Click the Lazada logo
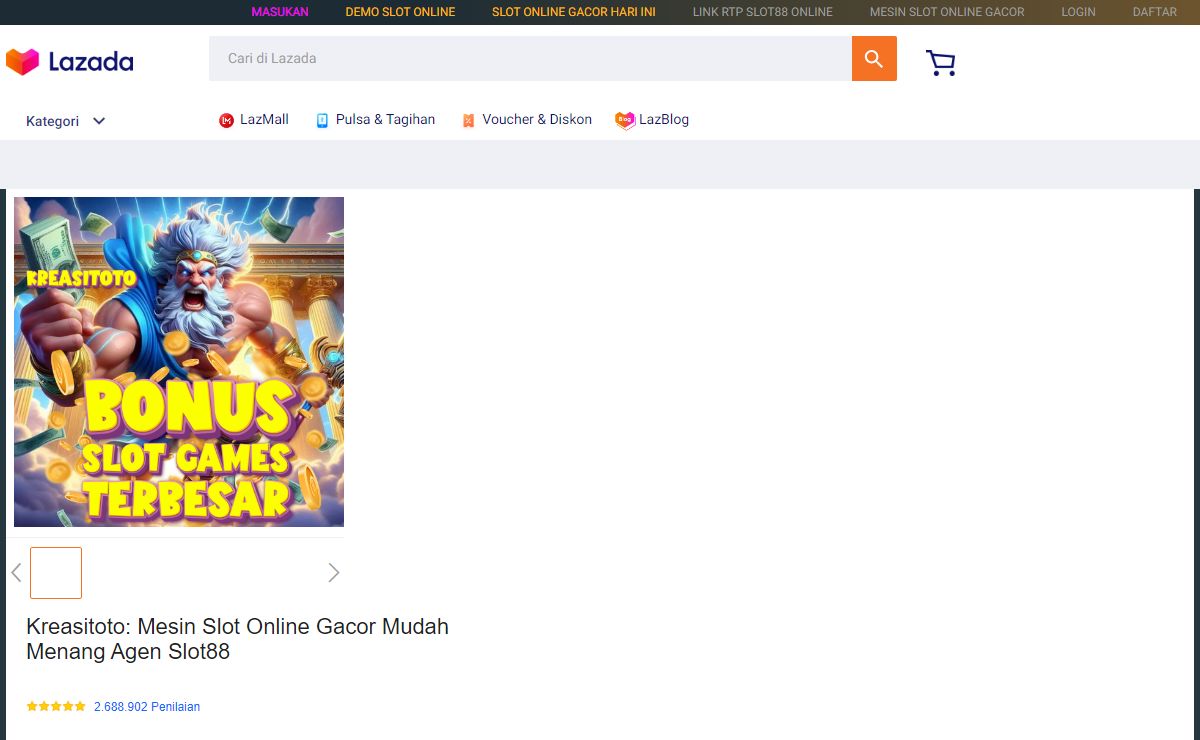 click(69, 62)
